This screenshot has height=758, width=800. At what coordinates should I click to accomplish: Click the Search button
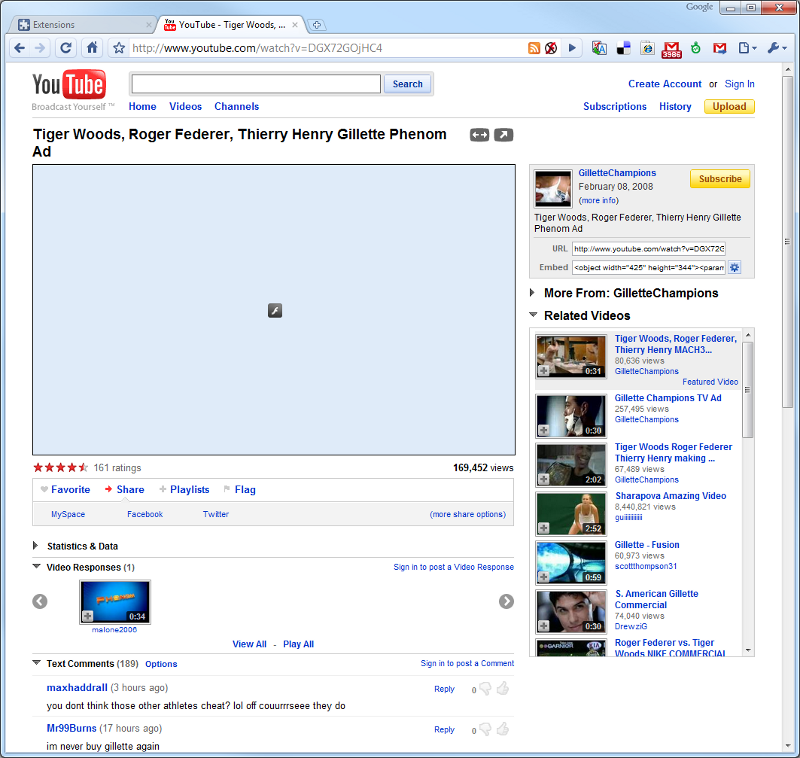[x=408, y=84]
